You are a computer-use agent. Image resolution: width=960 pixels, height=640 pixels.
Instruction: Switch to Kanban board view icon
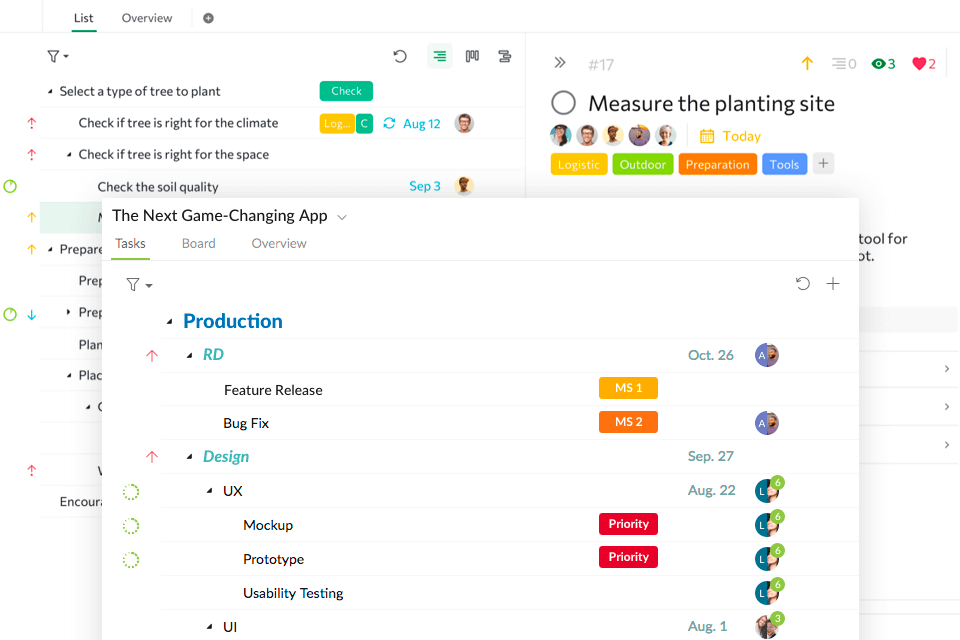tap(472, 57)
